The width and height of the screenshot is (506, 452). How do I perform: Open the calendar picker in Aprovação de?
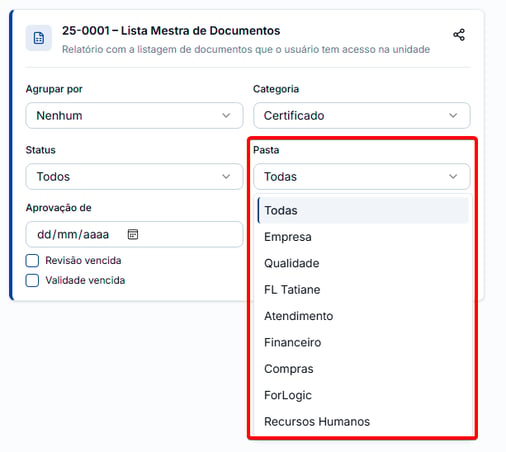tap(133, 234)
